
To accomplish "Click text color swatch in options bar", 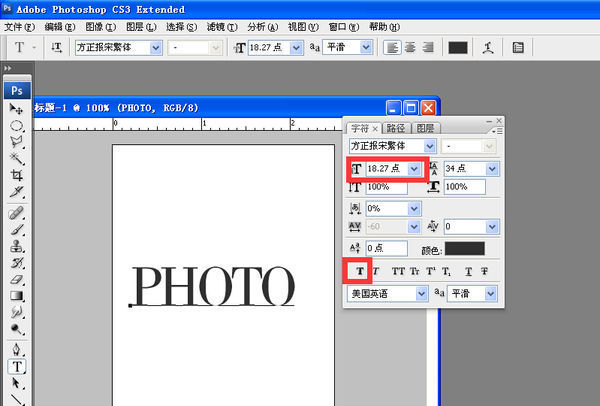I will click(458, 48).
